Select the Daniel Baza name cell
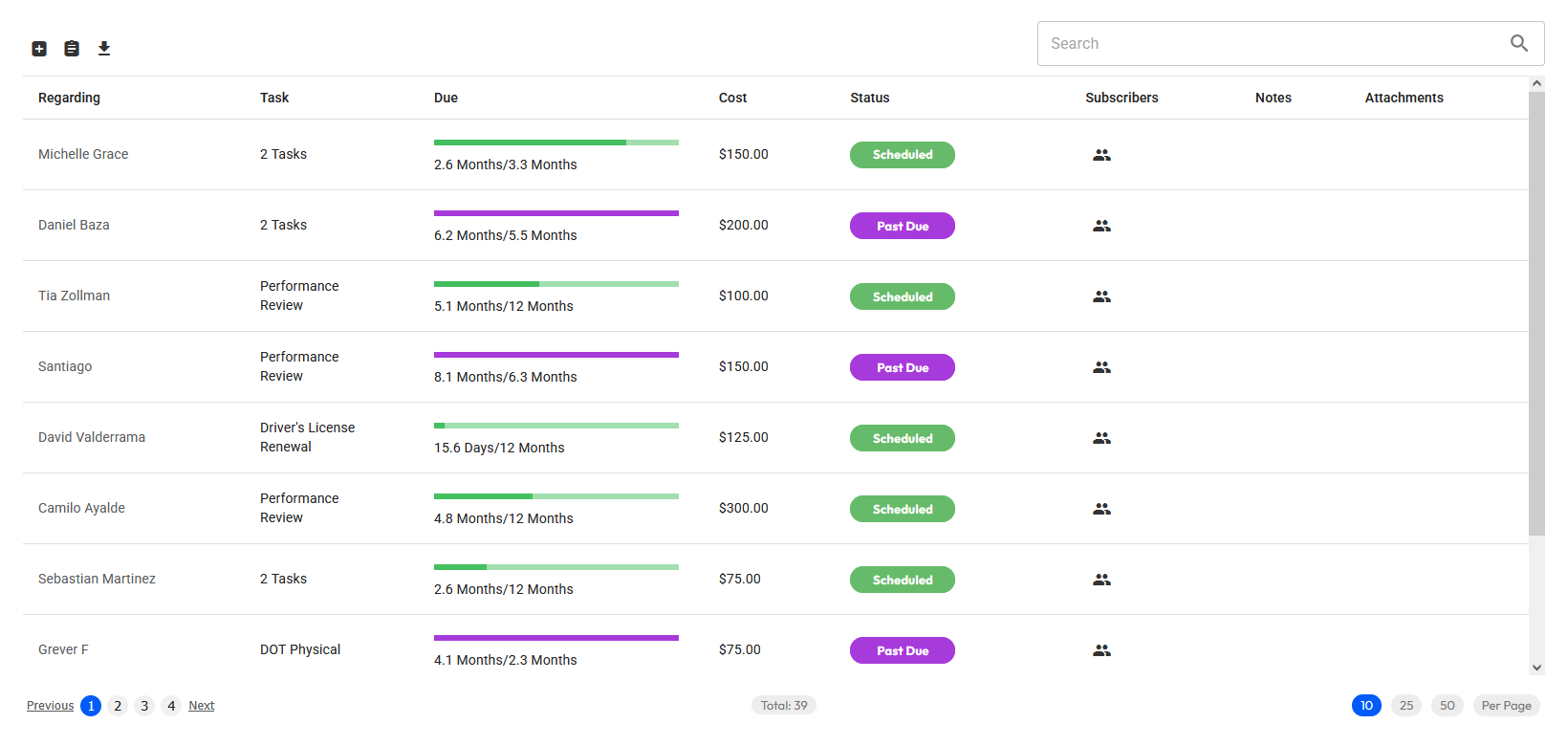 point(74,225)
